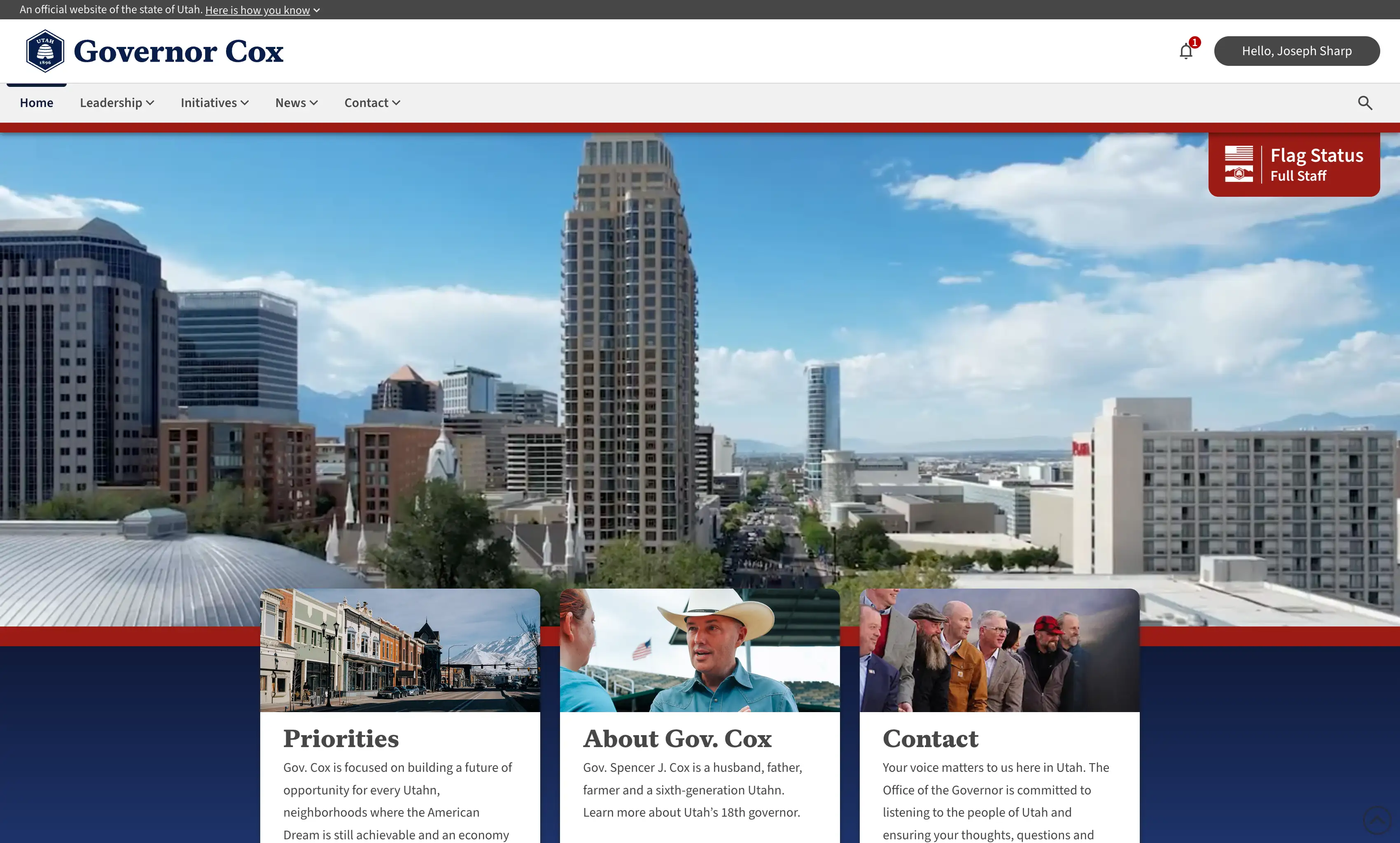Expand the Initiatives menu
The image size is (1400, 843).
[215, 103]
